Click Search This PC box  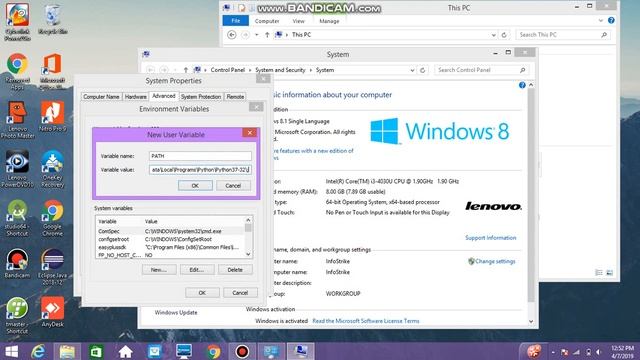point(563,35)
